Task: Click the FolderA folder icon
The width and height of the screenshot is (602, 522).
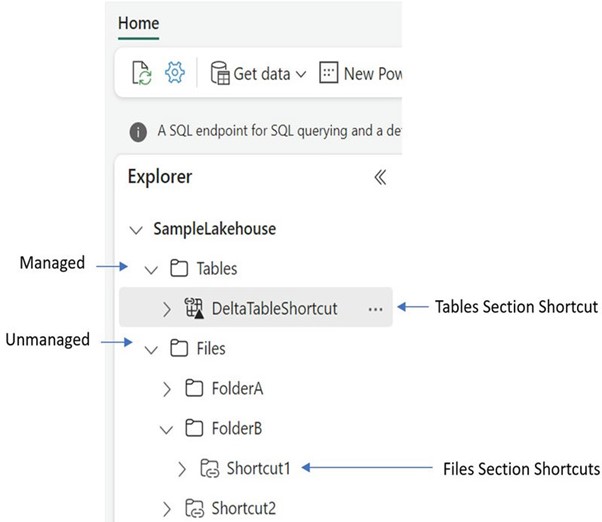Action: tap(194, 388)
